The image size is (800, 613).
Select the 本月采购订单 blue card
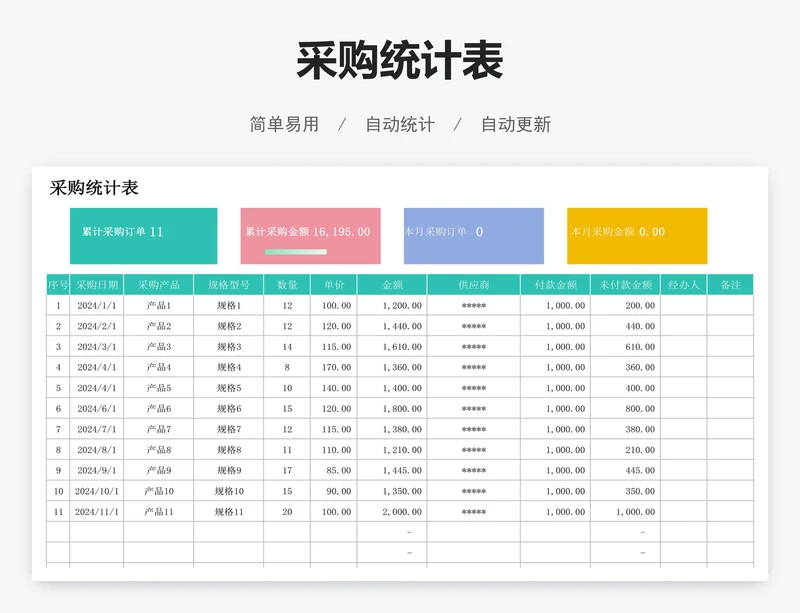tap(473, 236)
